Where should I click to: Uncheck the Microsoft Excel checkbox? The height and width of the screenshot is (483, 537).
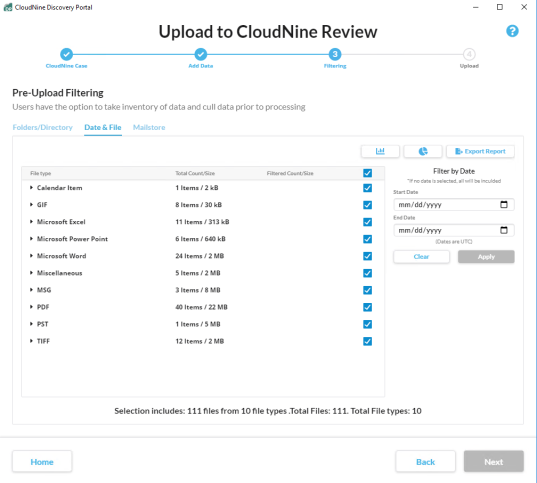coord(367,222)
